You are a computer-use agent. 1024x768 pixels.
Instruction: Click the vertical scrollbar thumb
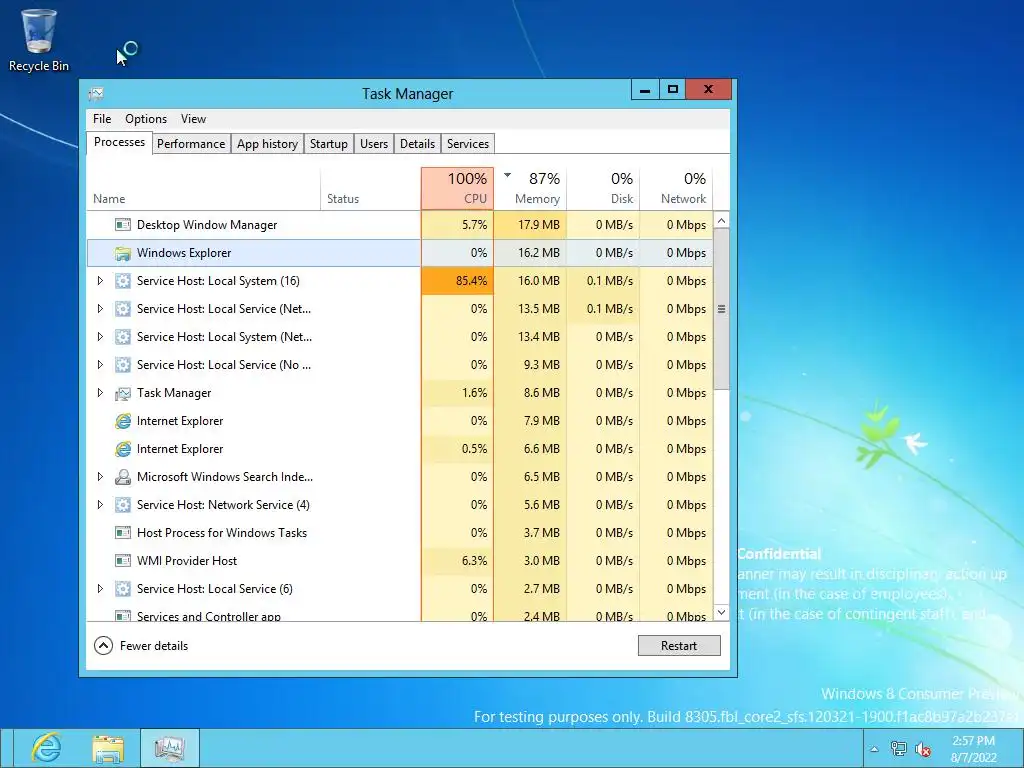pyautogui.click(x=722, y=309)
